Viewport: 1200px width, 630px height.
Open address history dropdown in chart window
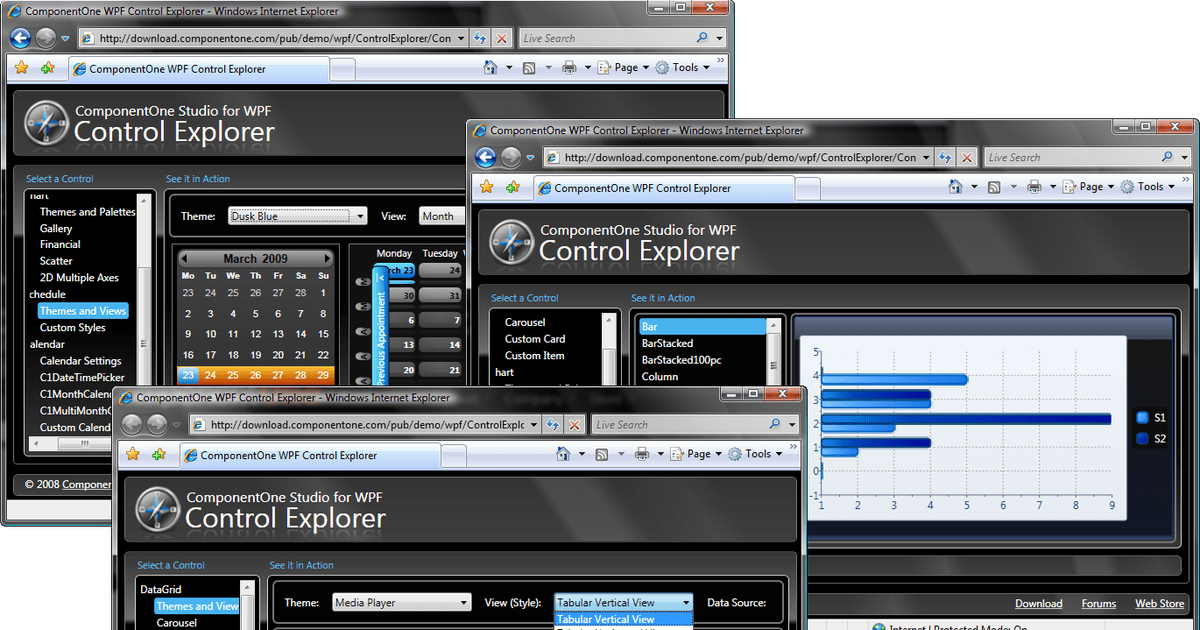926,157
